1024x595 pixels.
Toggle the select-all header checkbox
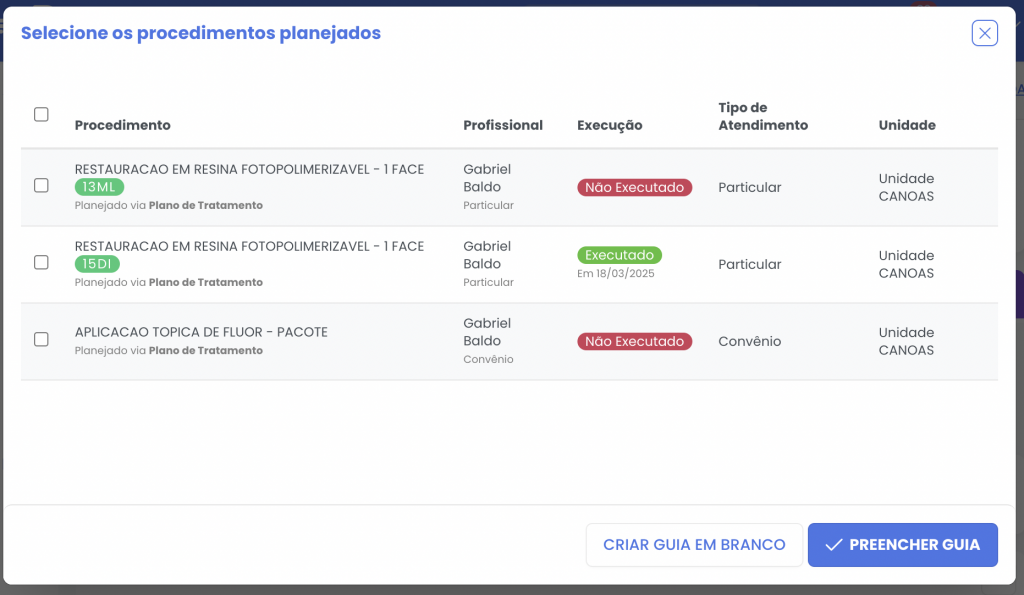[x=41, y=114]
